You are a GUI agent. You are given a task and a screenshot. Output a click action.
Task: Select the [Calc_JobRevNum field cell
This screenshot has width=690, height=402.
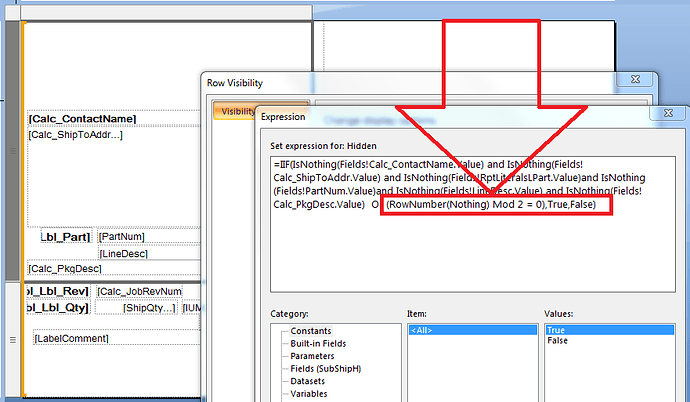click(x=139, y=291)
